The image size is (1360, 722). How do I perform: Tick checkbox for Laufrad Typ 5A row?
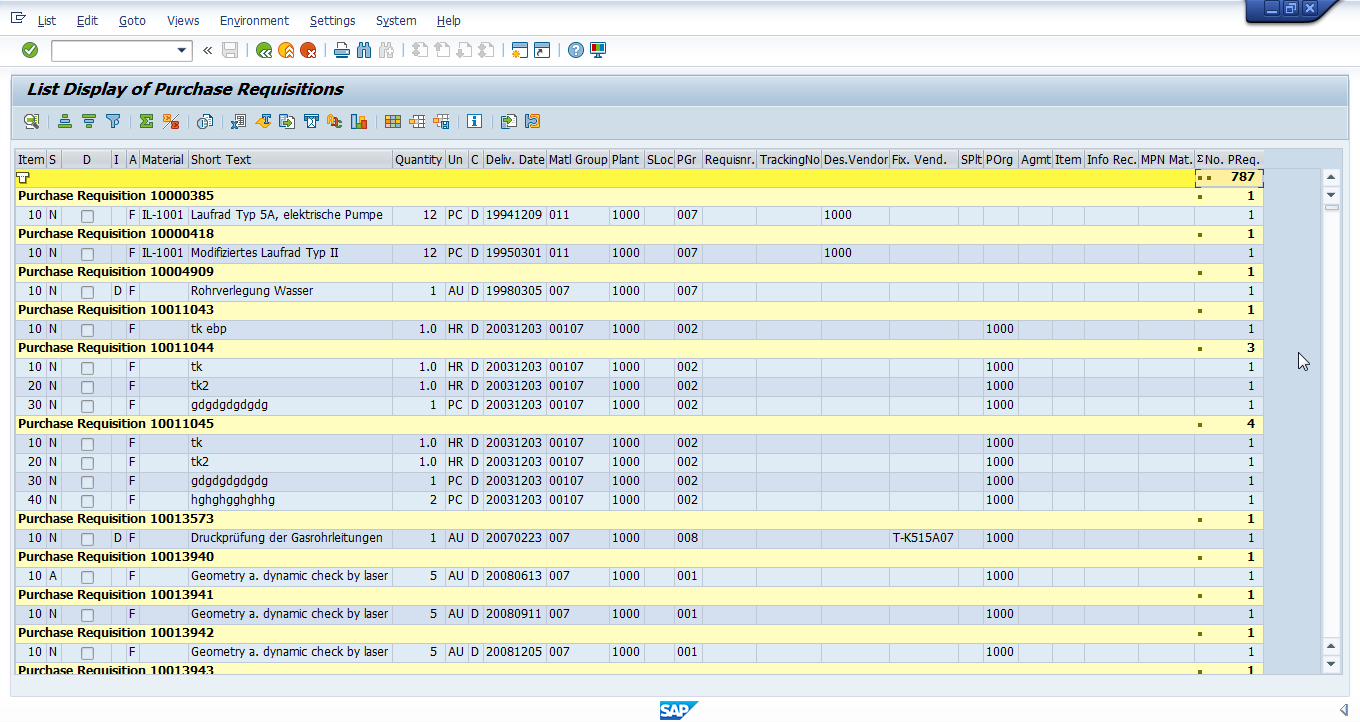[87, 216]
